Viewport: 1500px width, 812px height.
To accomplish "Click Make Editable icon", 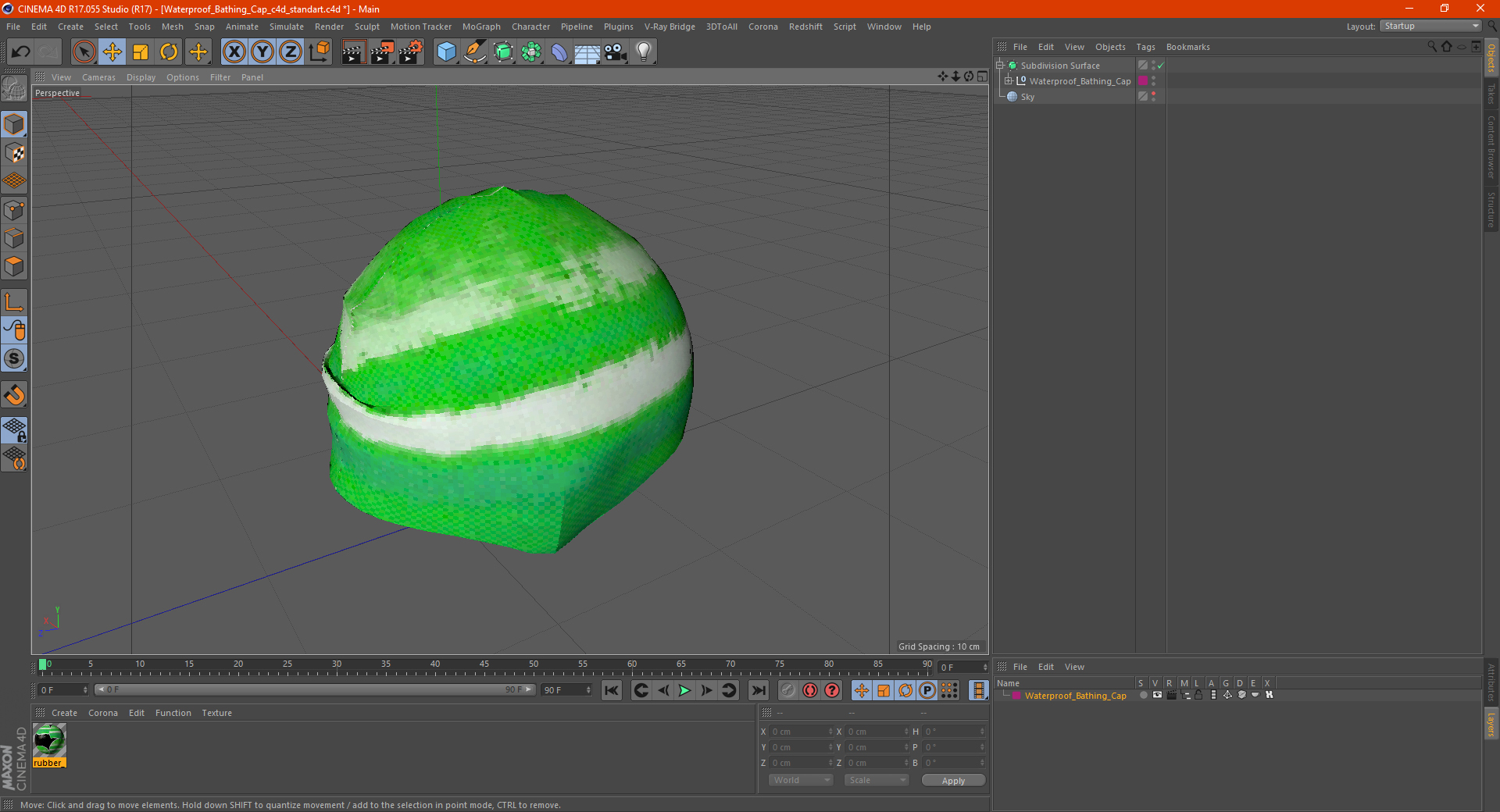I will [x=14, y=89].
